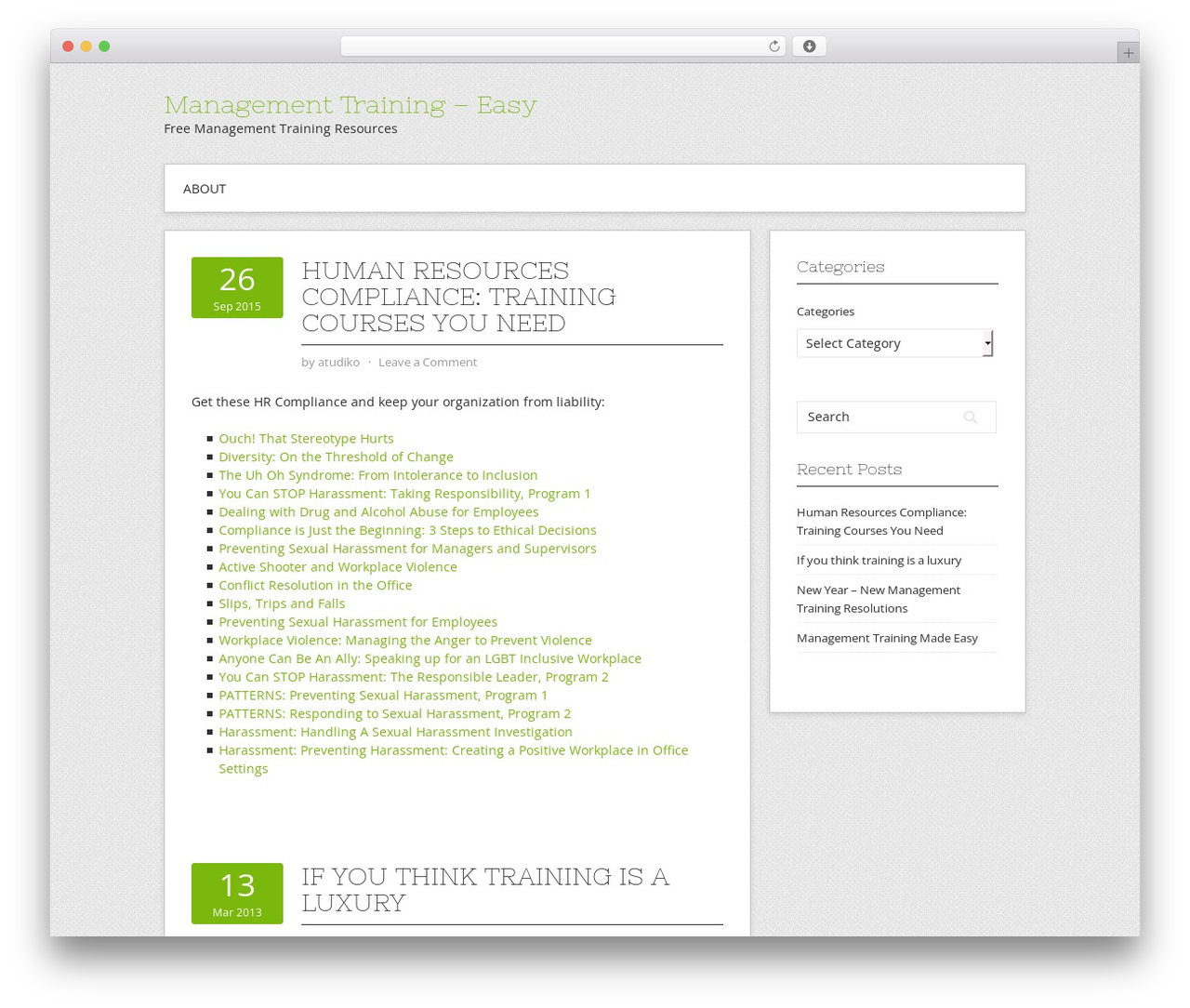Minimize the window with yellow button
Viewport: 1190px width, 1008px height.
(86, 46)
